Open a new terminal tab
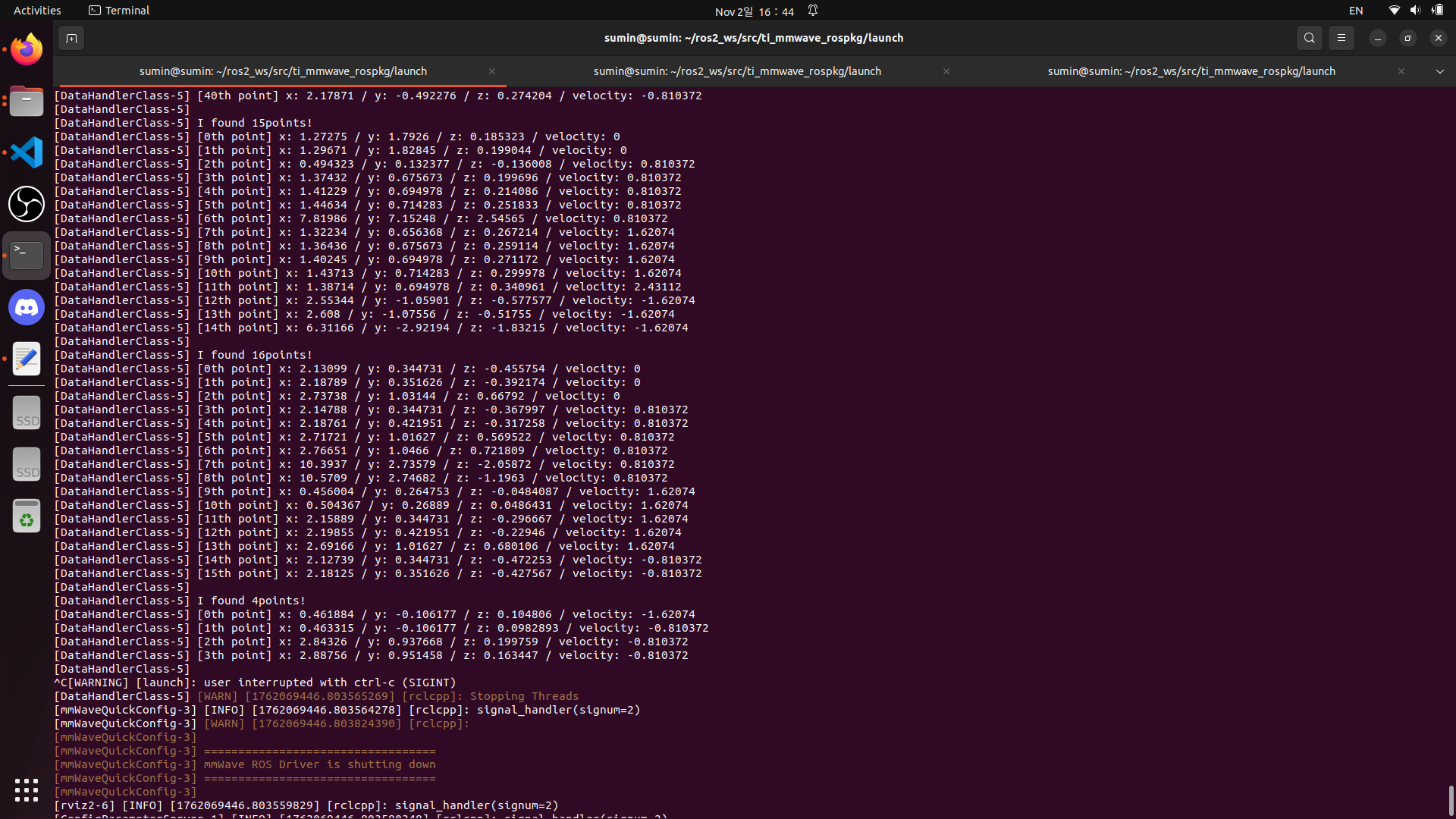 point(71,38)
